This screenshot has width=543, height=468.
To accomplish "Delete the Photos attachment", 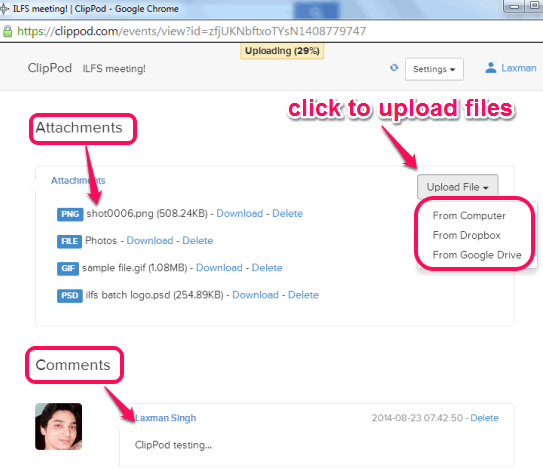I will pyautogui.click(x=198, y=240).
